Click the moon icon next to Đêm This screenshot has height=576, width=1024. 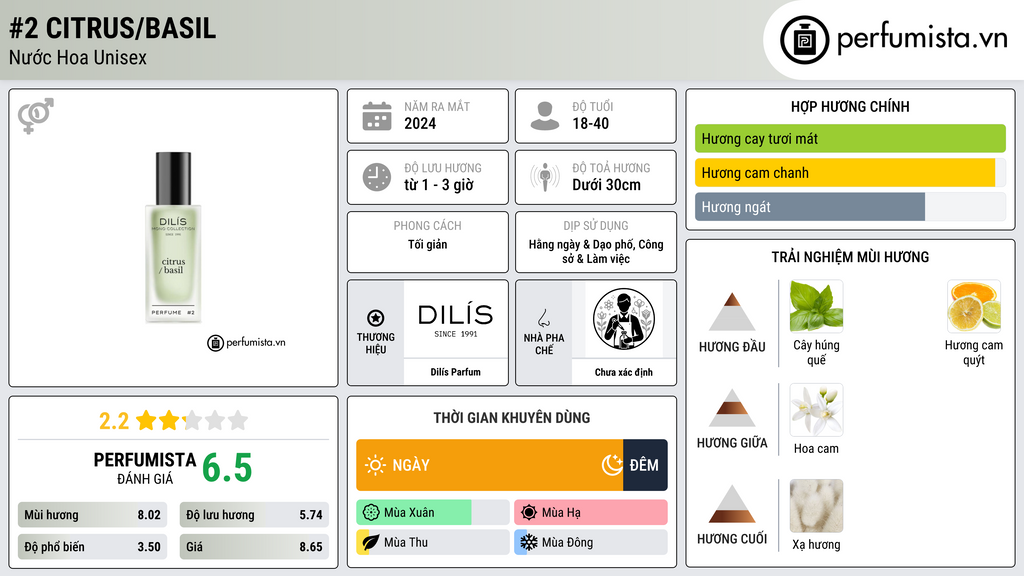click(612, 465)
